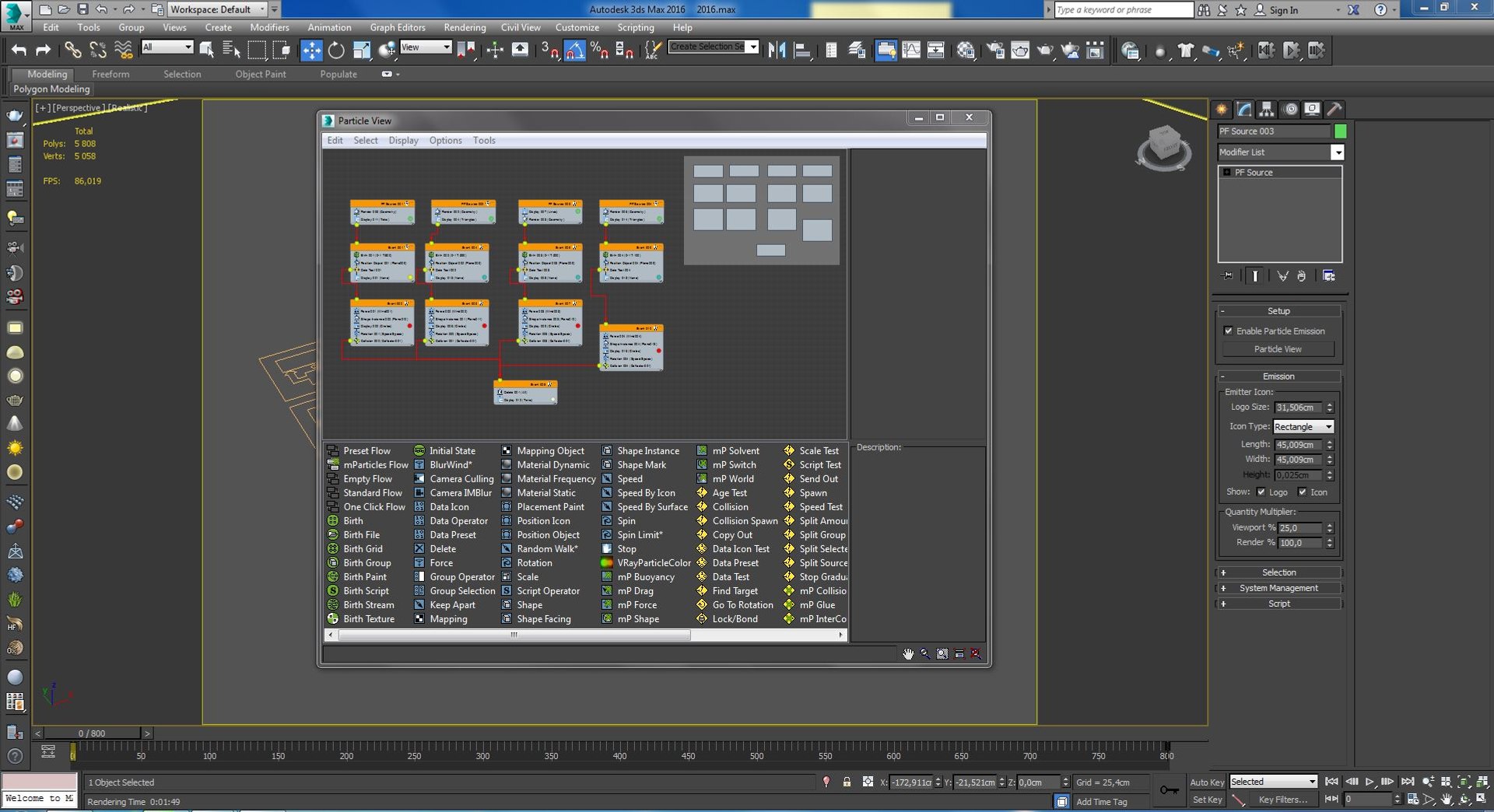Click the PF Source 003 color swatch

(1340, 131)
